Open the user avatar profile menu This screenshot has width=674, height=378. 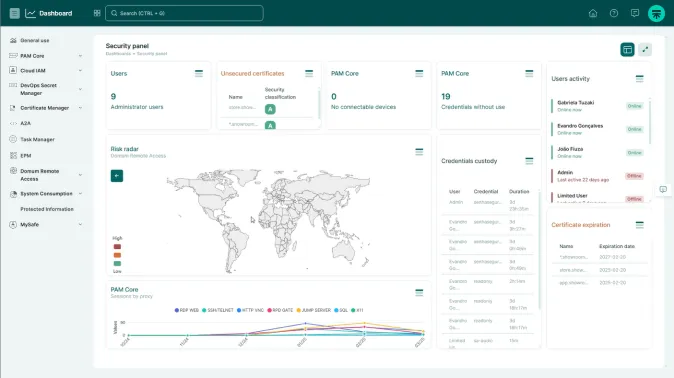click(656, 13)
